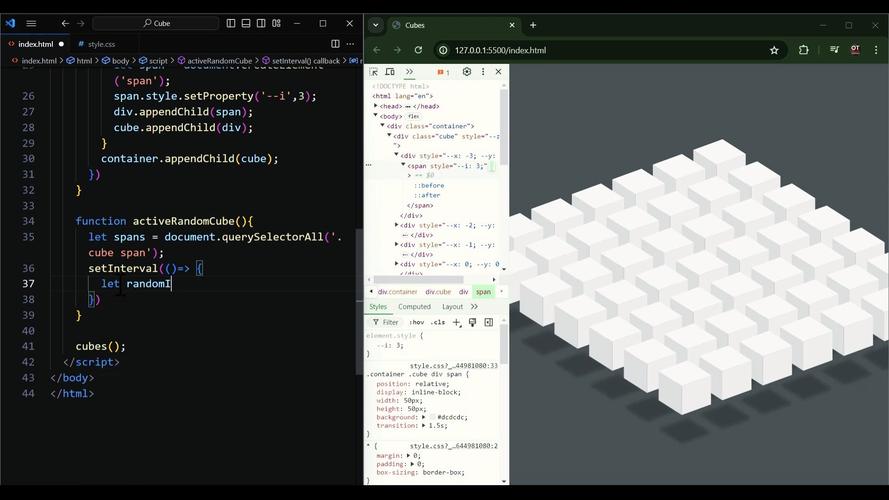Open DevTools settings gear

(466, 72)
